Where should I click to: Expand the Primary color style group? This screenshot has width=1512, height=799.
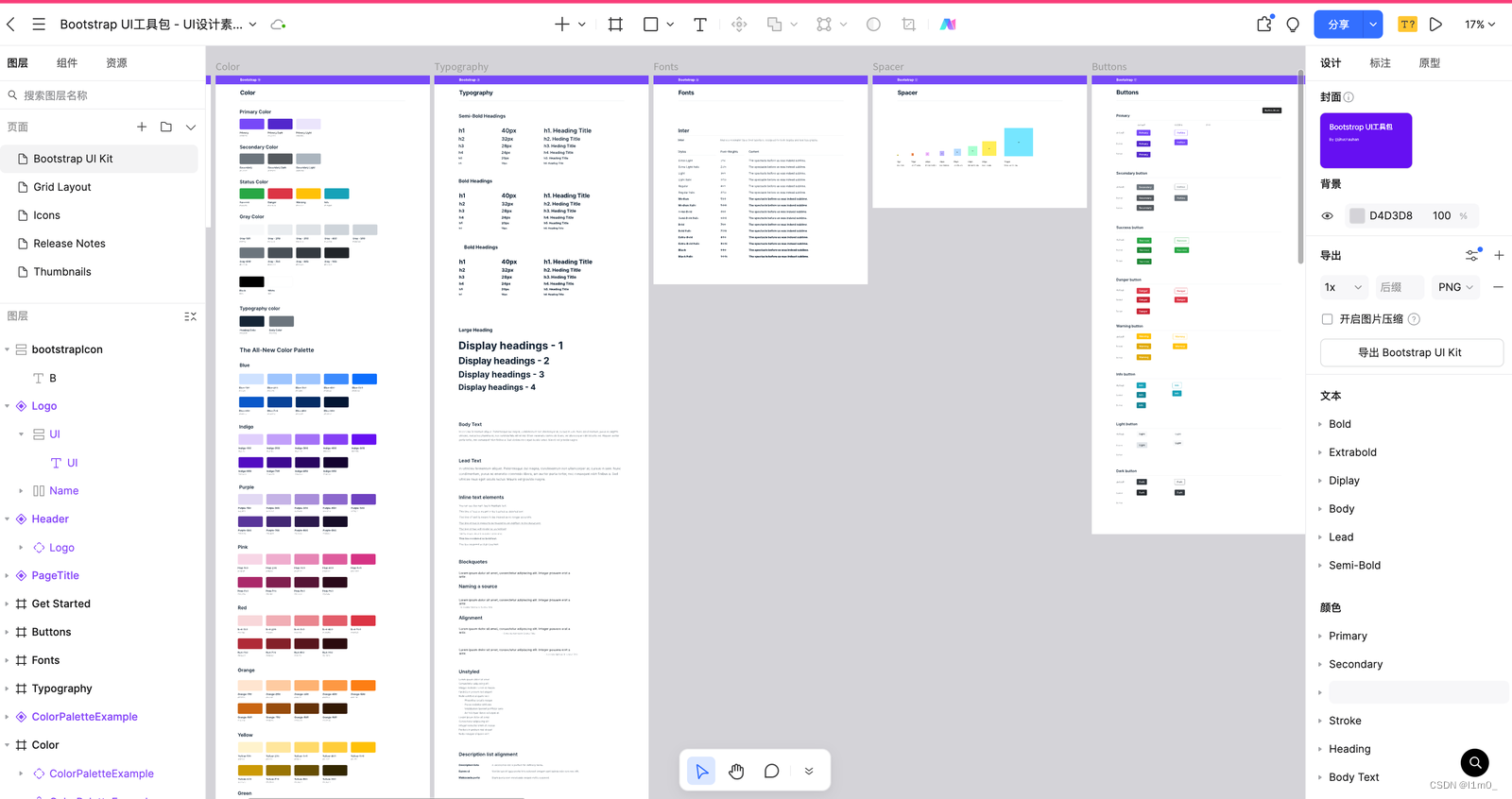click(1320, 637)
